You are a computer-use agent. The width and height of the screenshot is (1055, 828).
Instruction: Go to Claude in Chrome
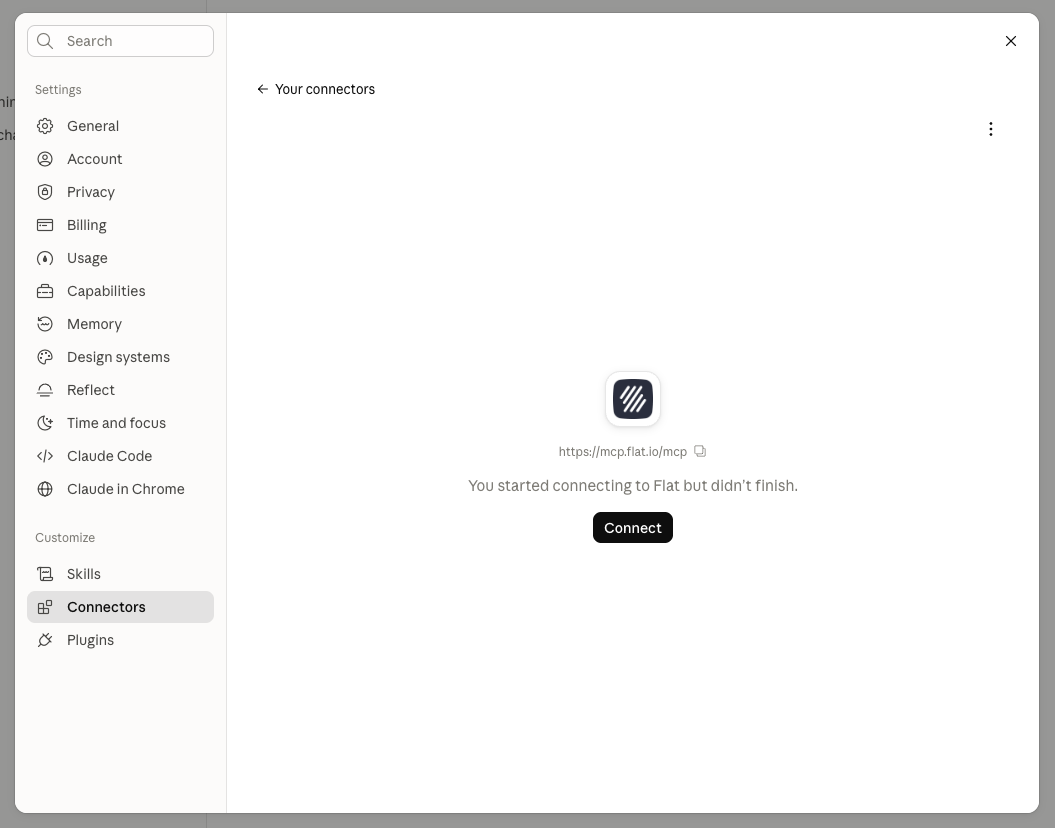[x=120, y=489]
